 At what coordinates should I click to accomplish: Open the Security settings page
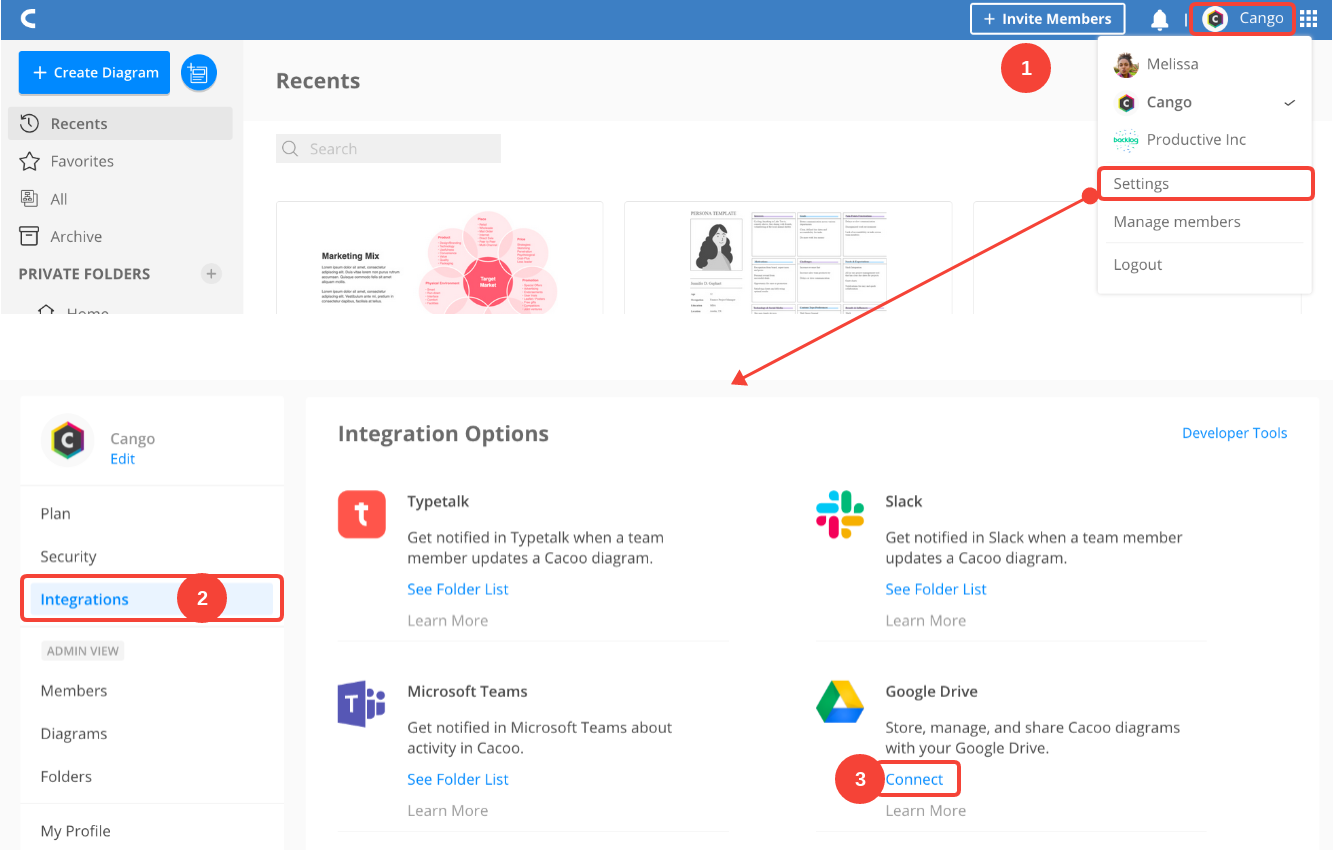click(x=68, y=557)
